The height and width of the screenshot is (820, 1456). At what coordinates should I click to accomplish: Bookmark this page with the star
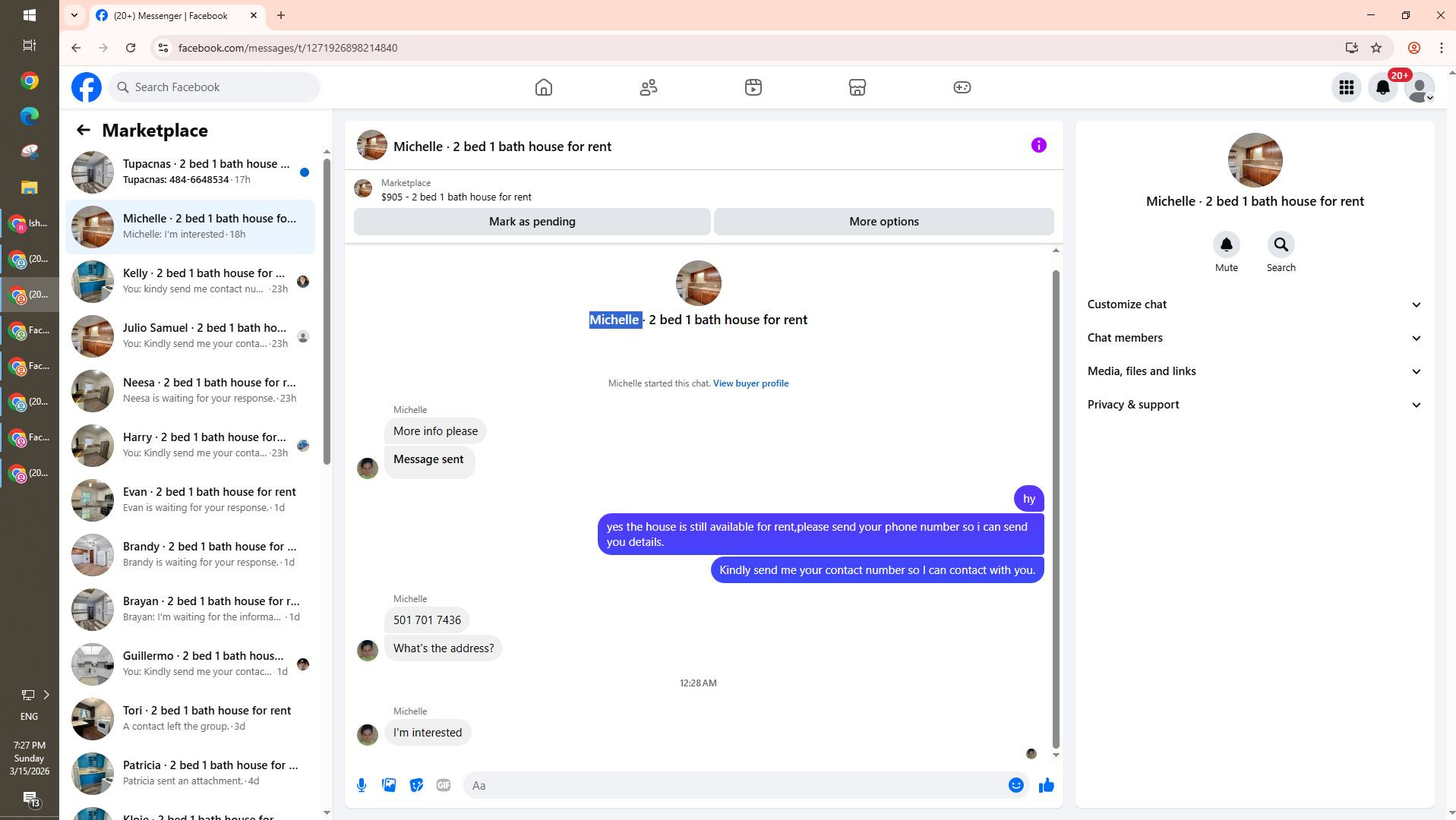[1376, 48]
